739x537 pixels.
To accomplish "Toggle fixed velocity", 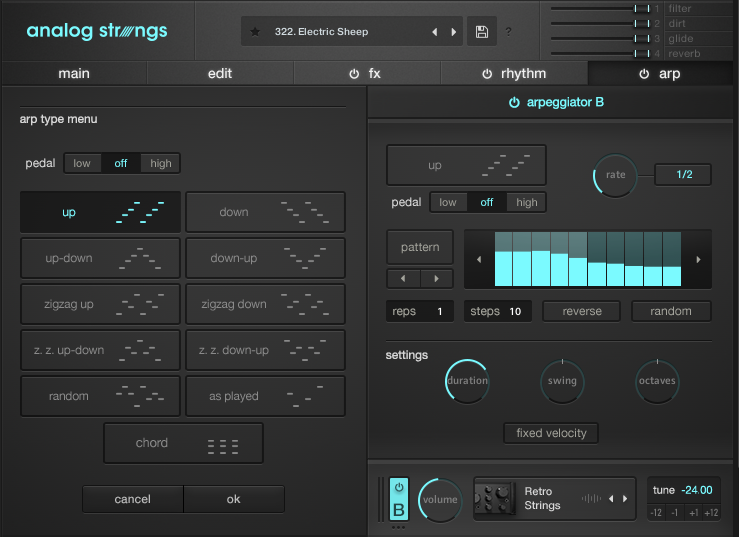I will click(551, 433).
